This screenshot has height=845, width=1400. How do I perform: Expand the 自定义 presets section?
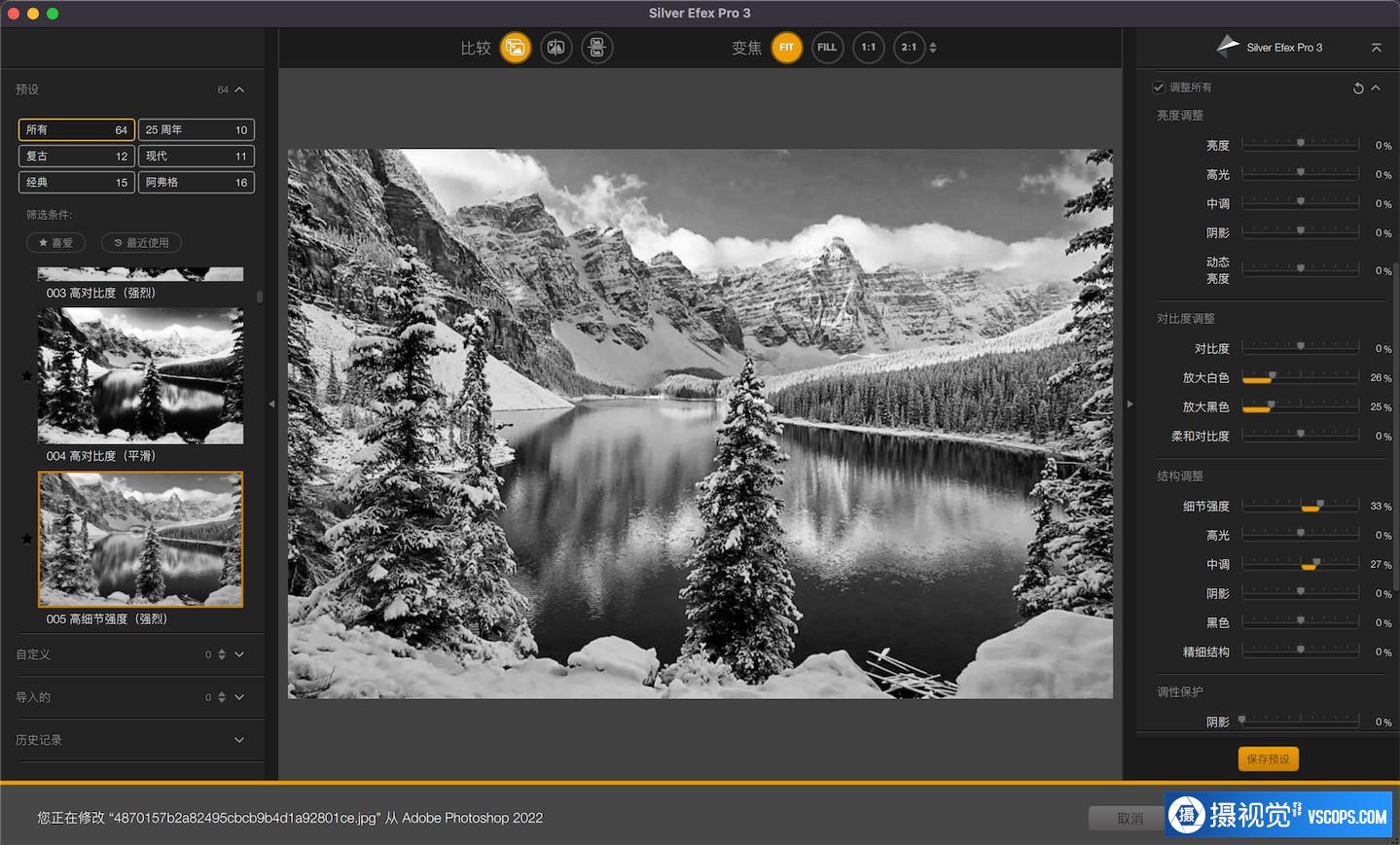[x=239, y=654]
